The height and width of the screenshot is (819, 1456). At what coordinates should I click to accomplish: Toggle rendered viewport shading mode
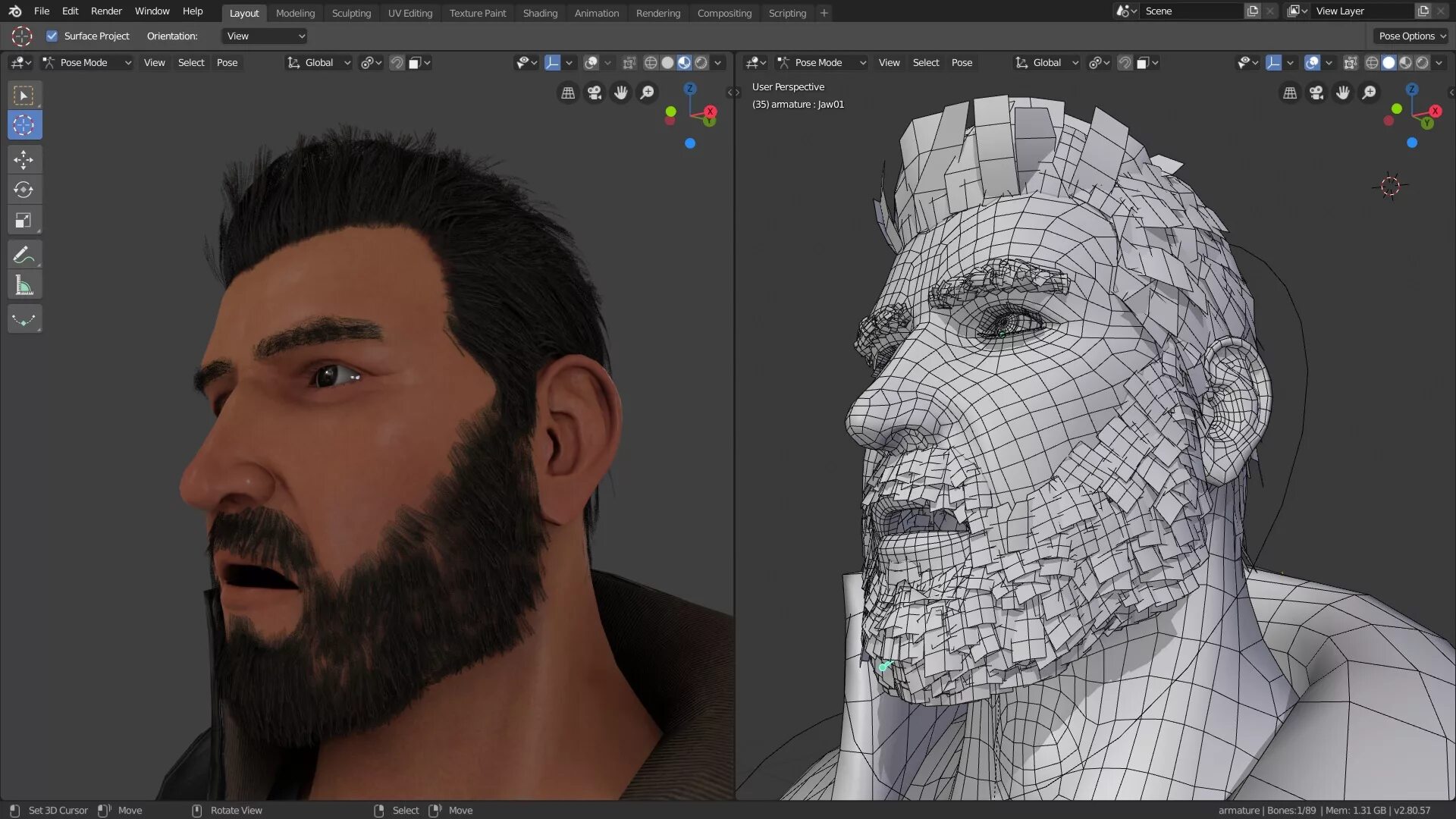click(x=701, y=62)
